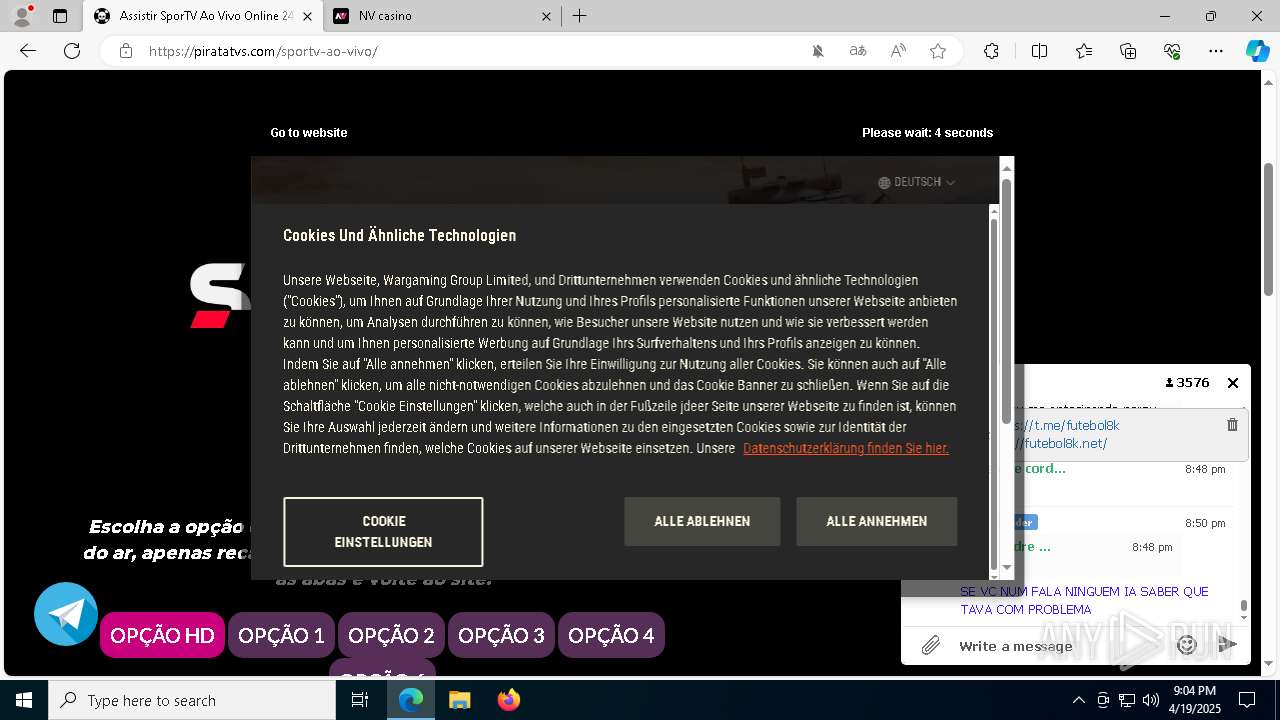Image resolution: width=1280 pixels, height=720 pixels.
Task: Click the Edge icon on taskbar
Action: 411,700
